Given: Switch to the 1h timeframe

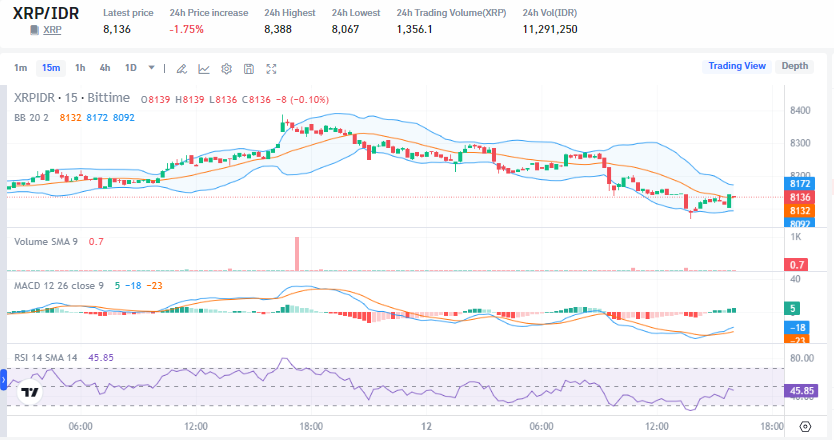Looking at the screenshot, I should tap(80, 68).
